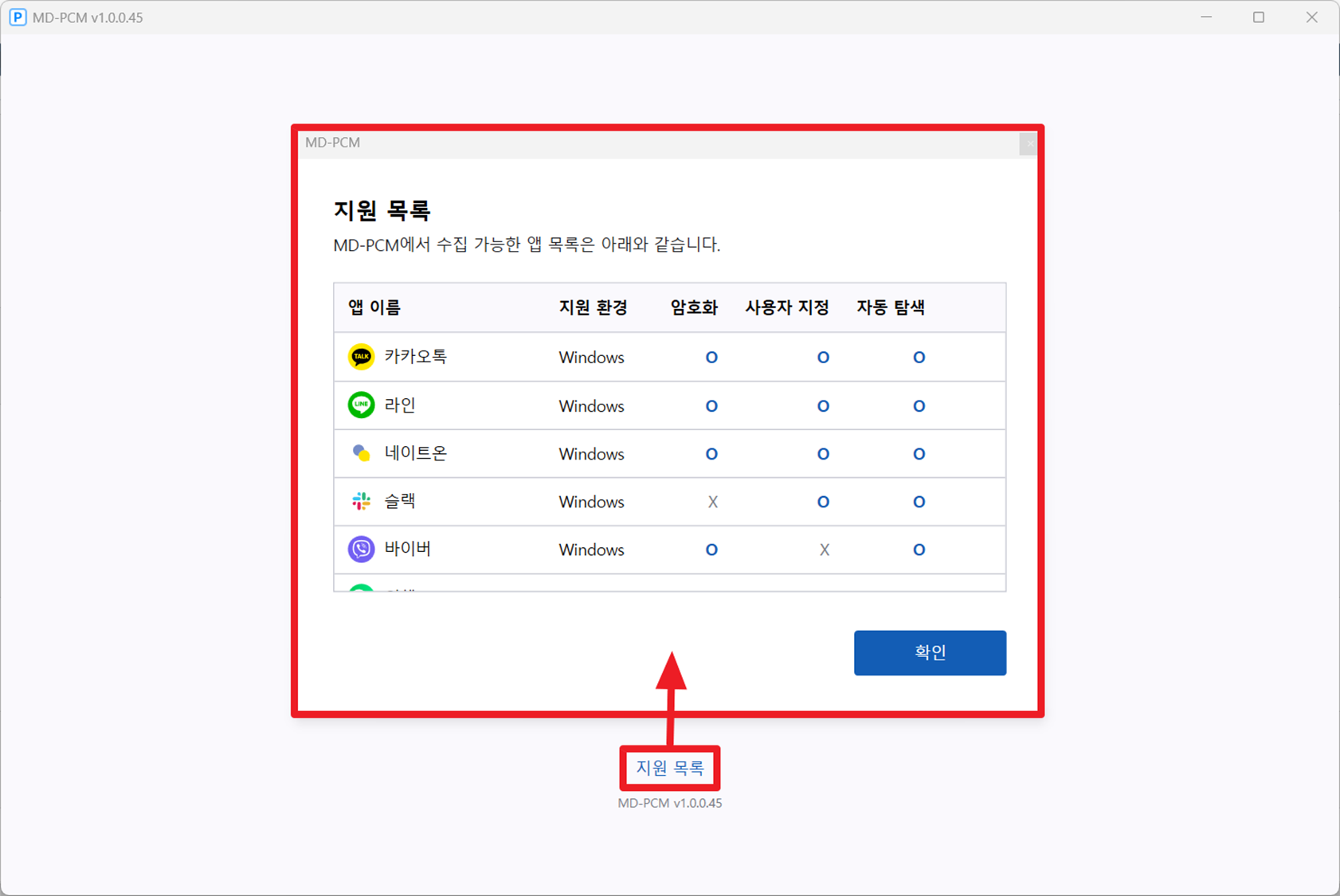Click the Slack app icon
Screen dimensions: 1340x896
[361, 501]
